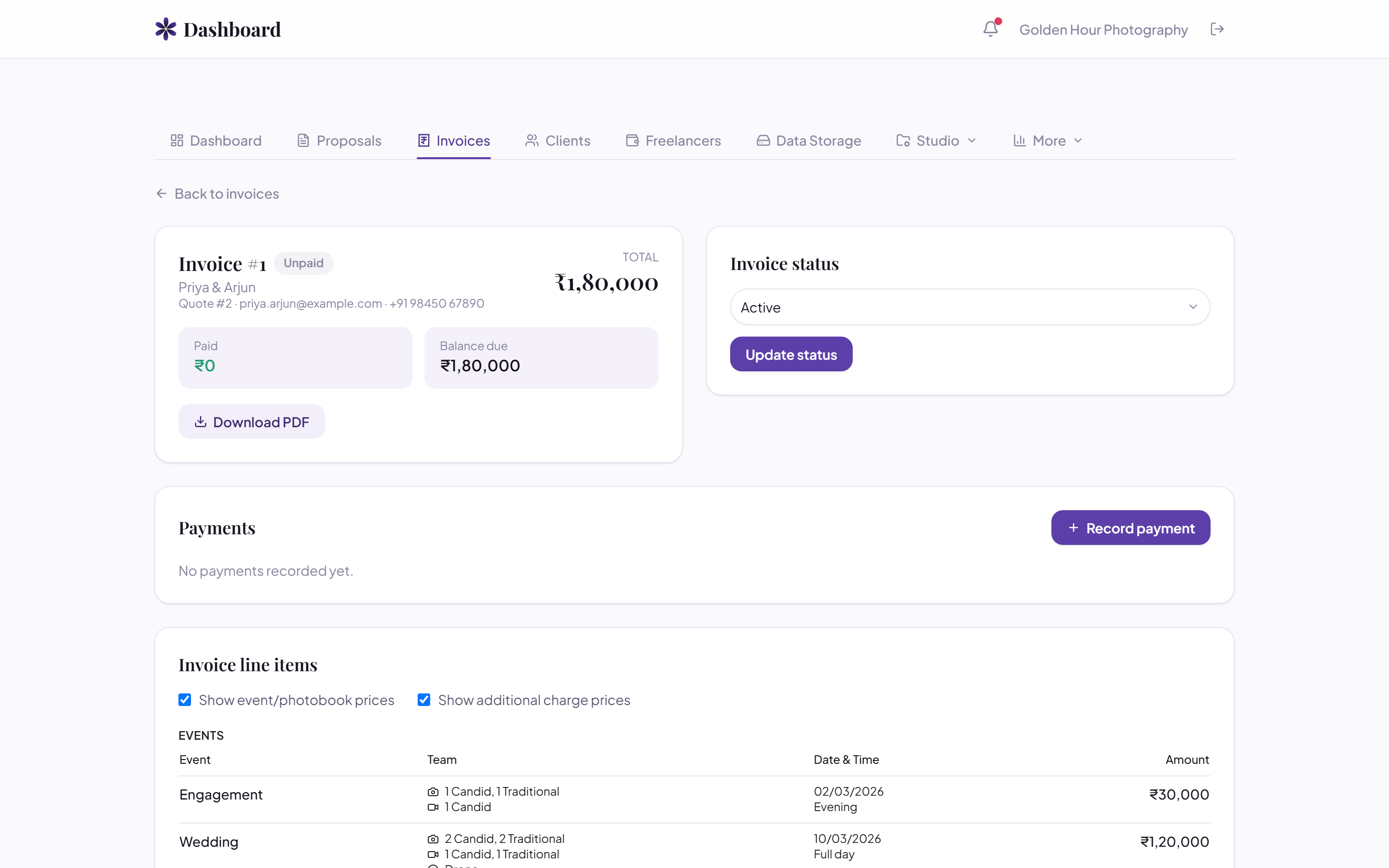Click the video icon in Engagement row
1389x868 pixels.
coord(433,807)
